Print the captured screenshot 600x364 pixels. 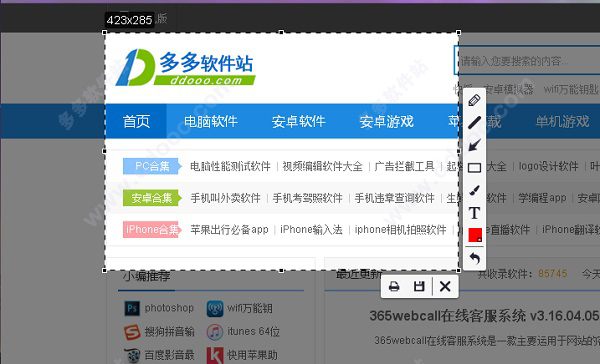(394, 286)
